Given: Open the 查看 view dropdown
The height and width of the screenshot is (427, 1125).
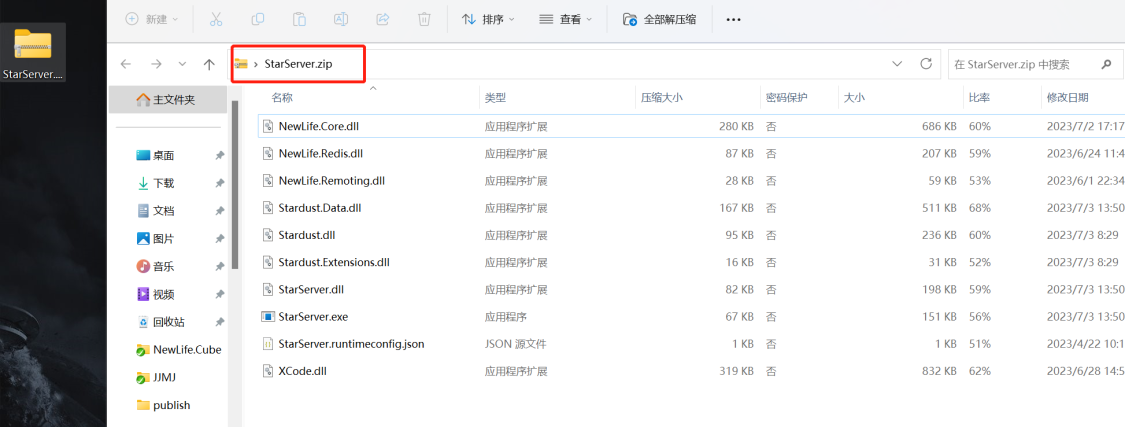Looking at the screenshot, I should [x=565, y=19].
